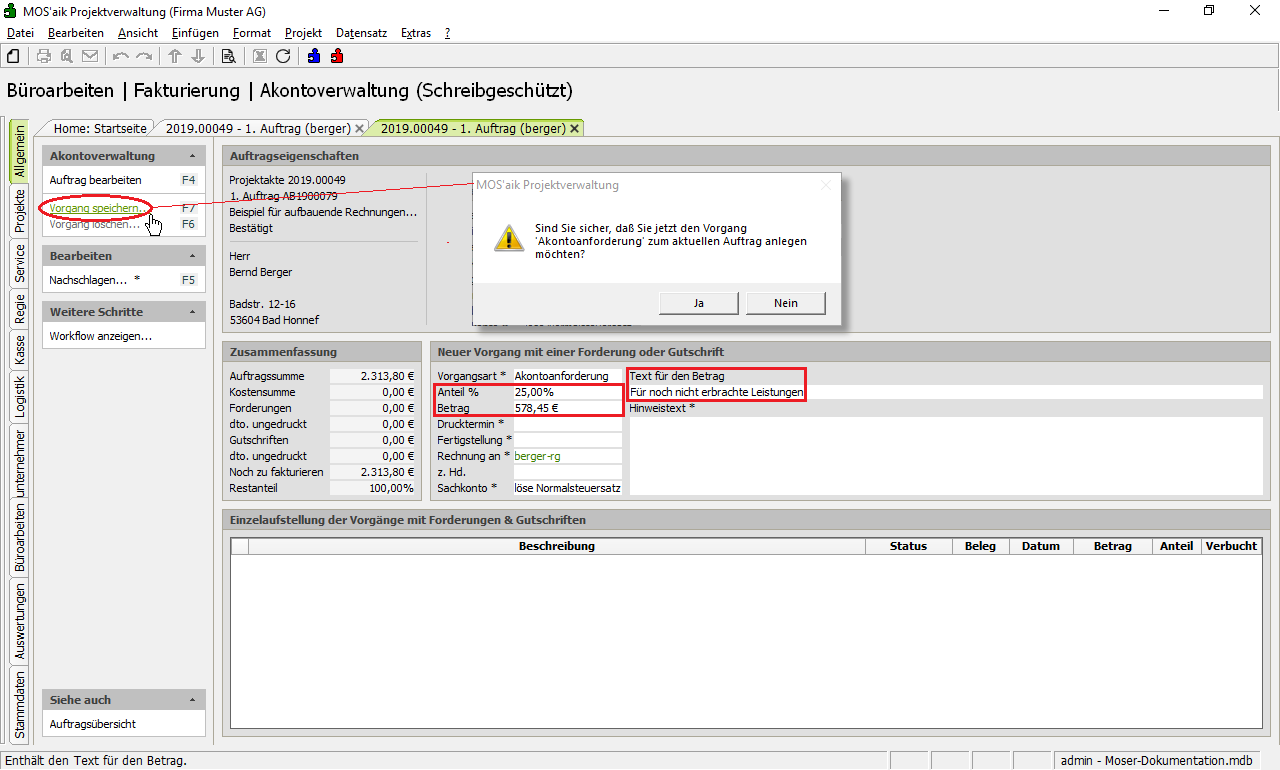Viewport: 1280px width, 770px height.
Task: Collapse the Siehe auch section
Action: click(191, 700)
